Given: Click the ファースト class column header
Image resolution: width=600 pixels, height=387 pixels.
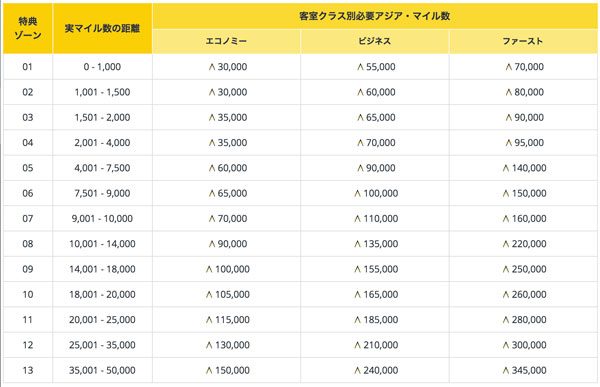Looking at the screenshot, I should [523, 41].
